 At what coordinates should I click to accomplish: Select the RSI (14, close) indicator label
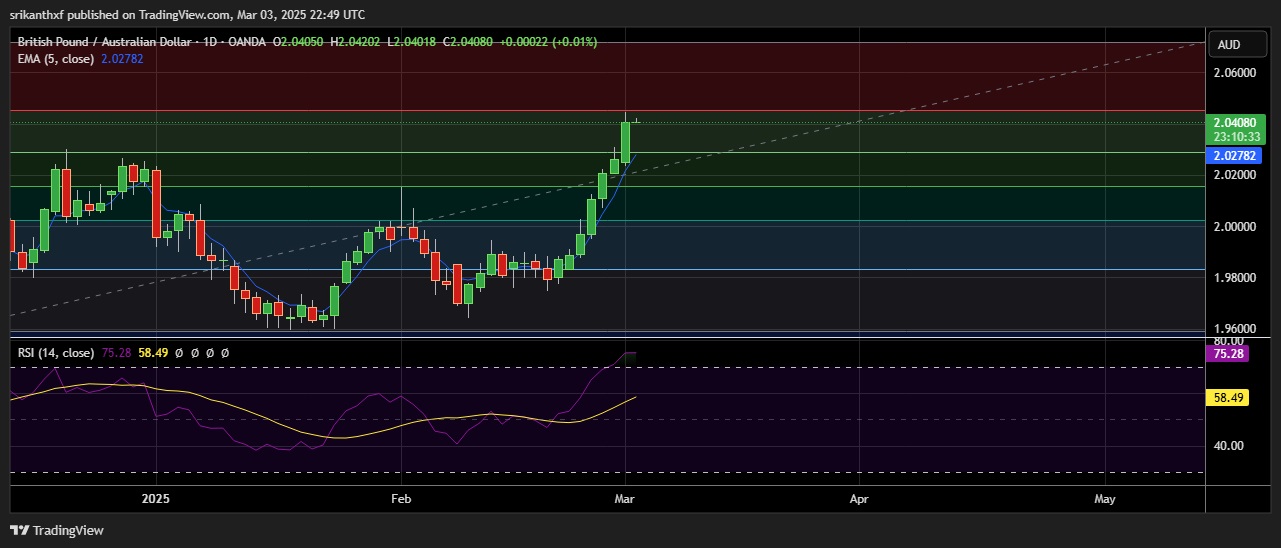click(56, 353)
